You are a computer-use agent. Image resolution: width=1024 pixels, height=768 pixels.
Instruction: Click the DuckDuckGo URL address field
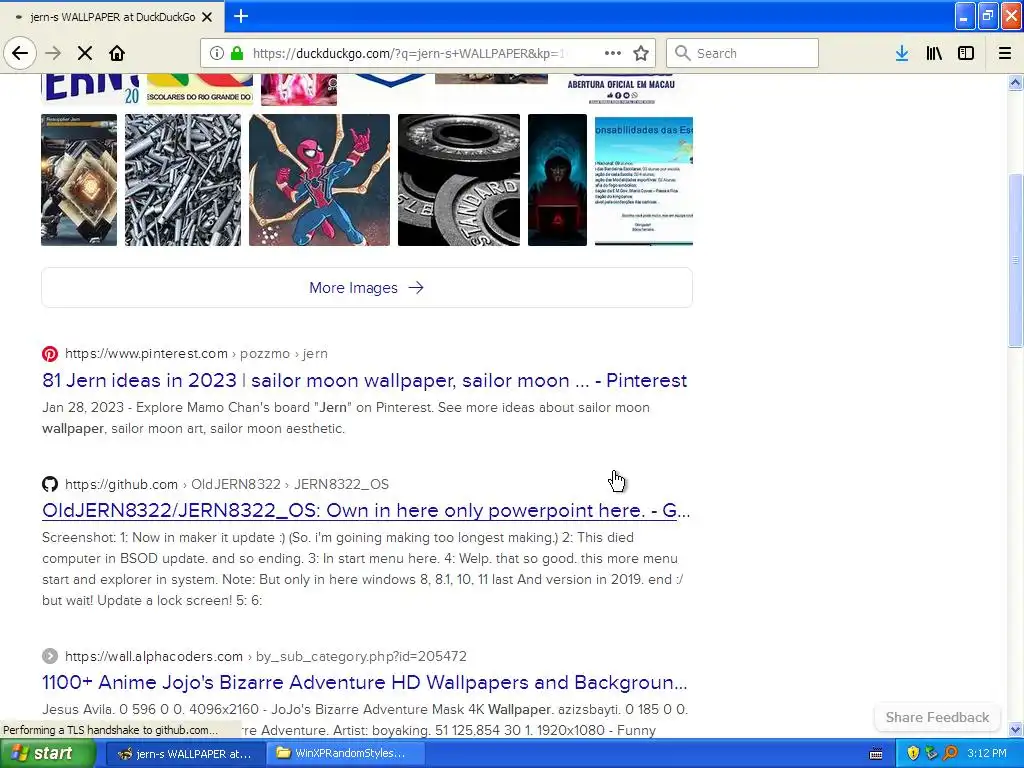tap(409, 53)
